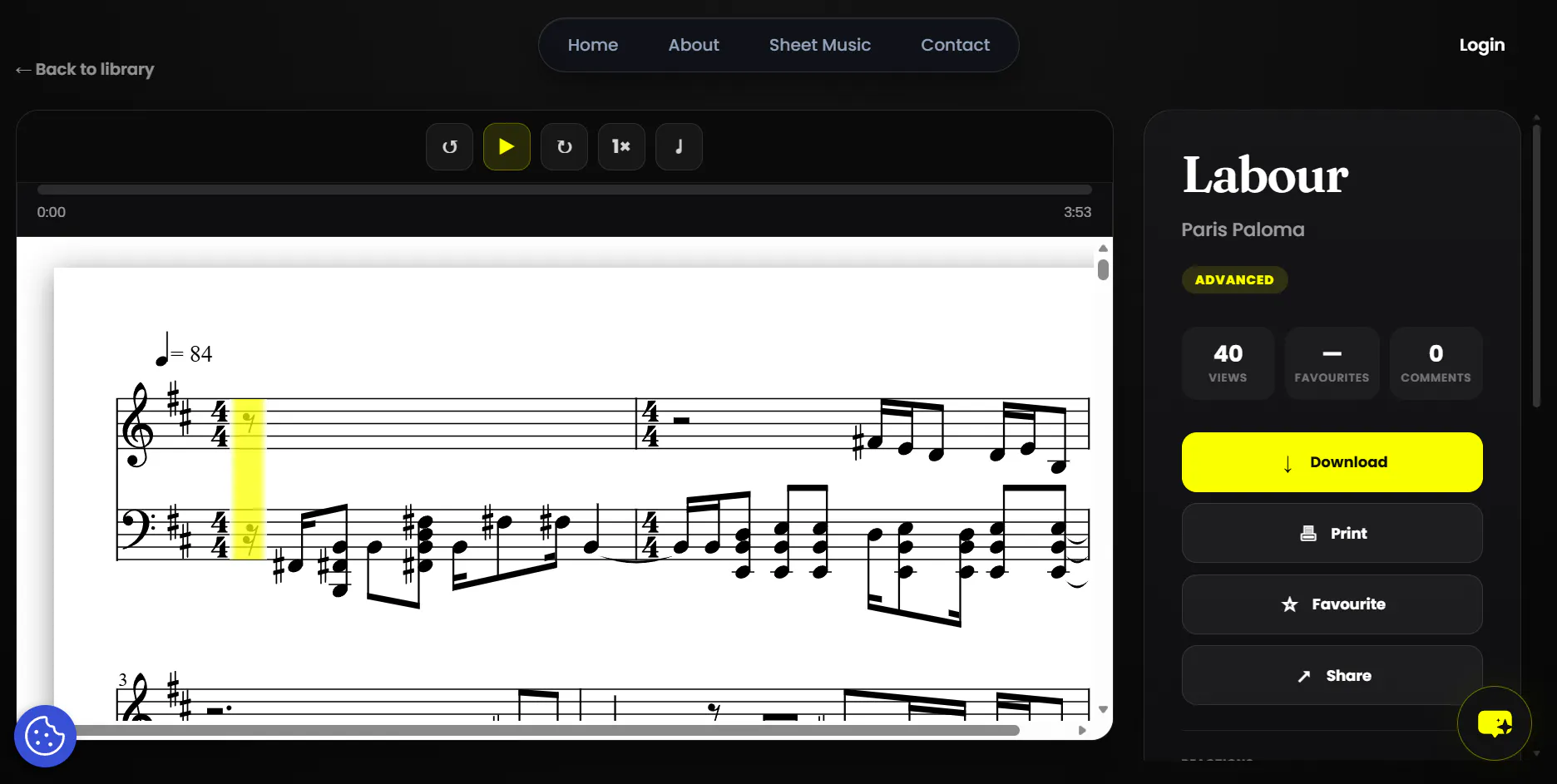Go back to library
This screenshot has height=784, width=1557.
pyautogui.click(x=85, y=69)
